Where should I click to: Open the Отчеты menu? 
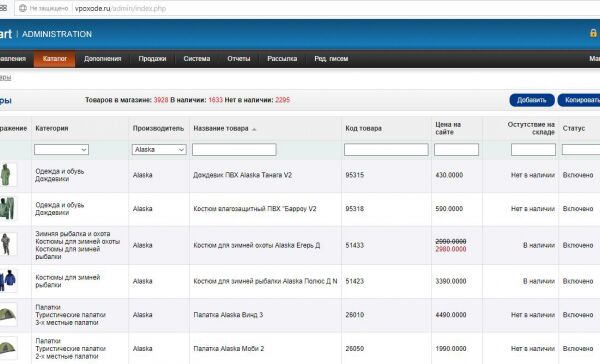(239, 59)
